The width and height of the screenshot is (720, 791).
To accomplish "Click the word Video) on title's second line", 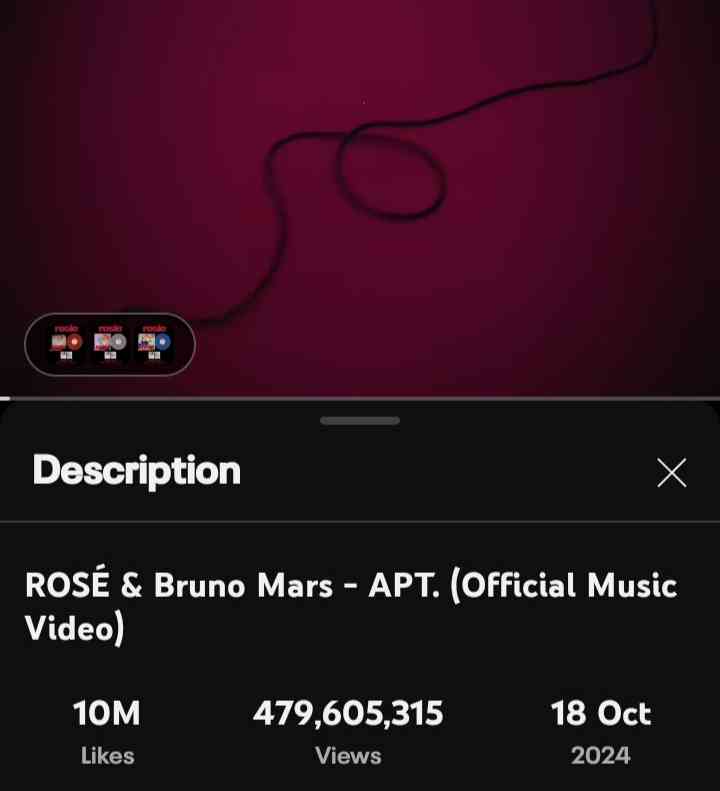I will 74,628.
